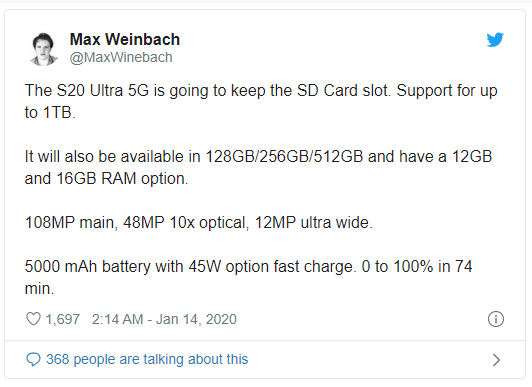Screen dimensions: 532x387
Task: Click the final 'min.' text line
Action: click(x=39, y=289)
